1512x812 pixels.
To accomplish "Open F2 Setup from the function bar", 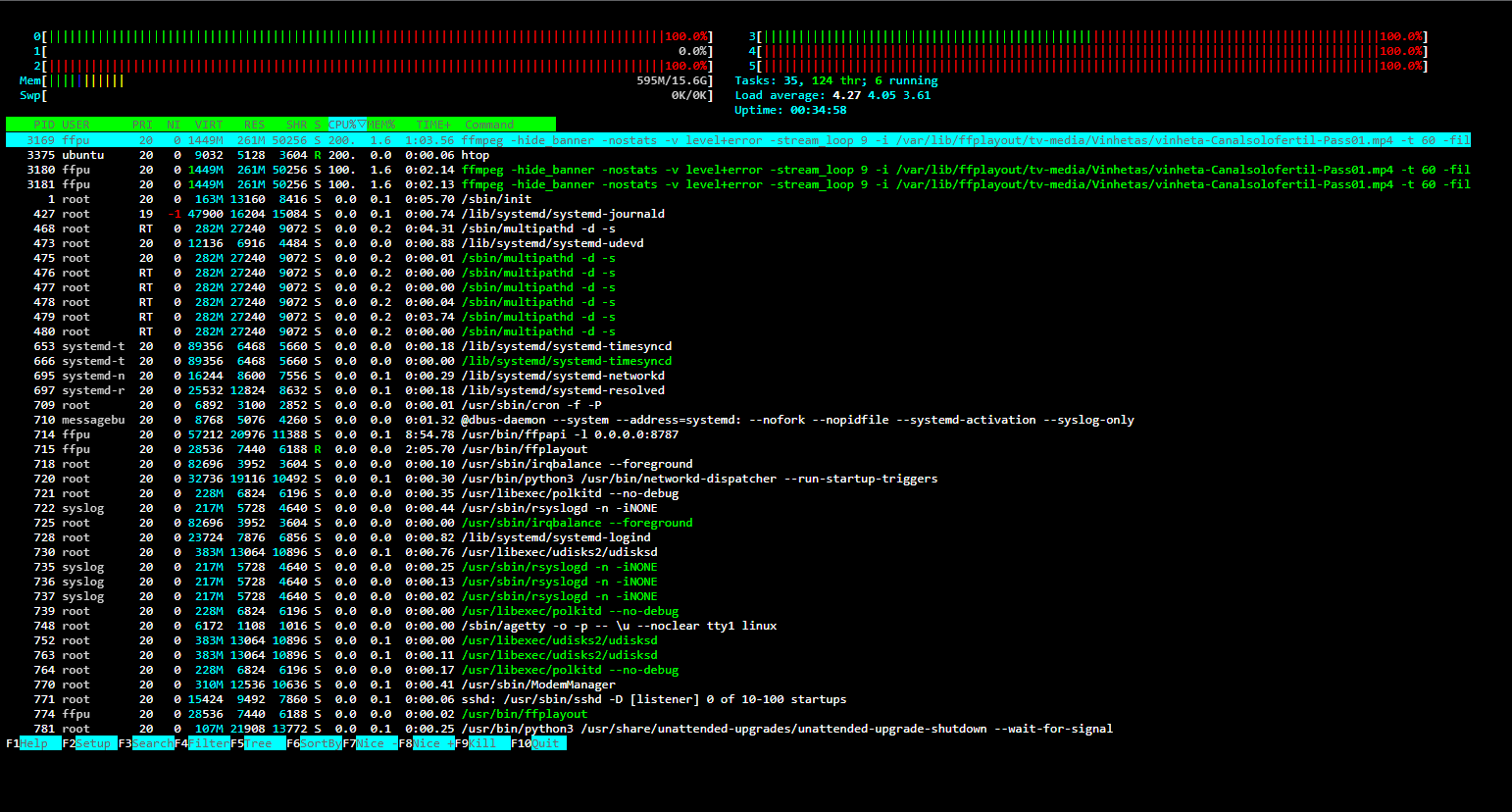I will coord(95,743).
